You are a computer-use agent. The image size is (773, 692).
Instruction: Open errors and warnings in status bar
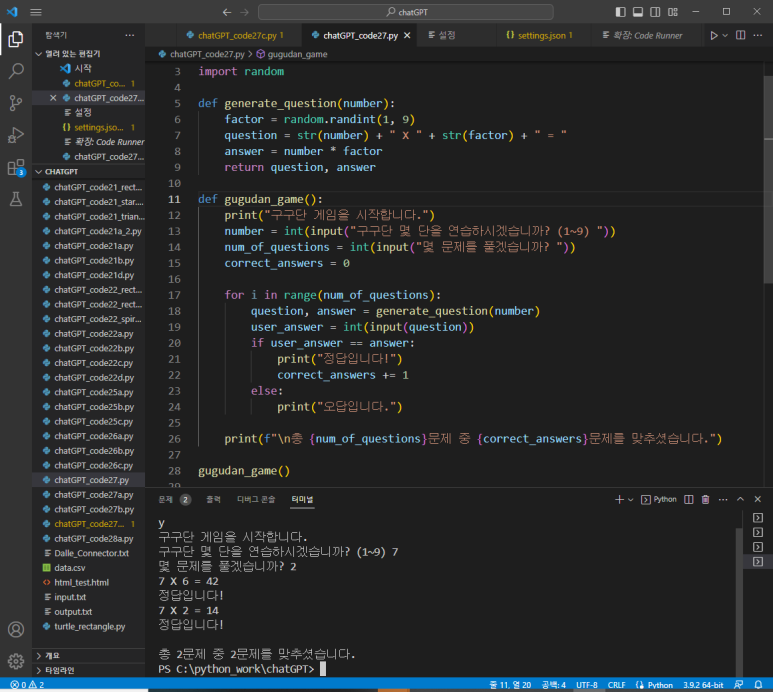[x=28, y=685]
